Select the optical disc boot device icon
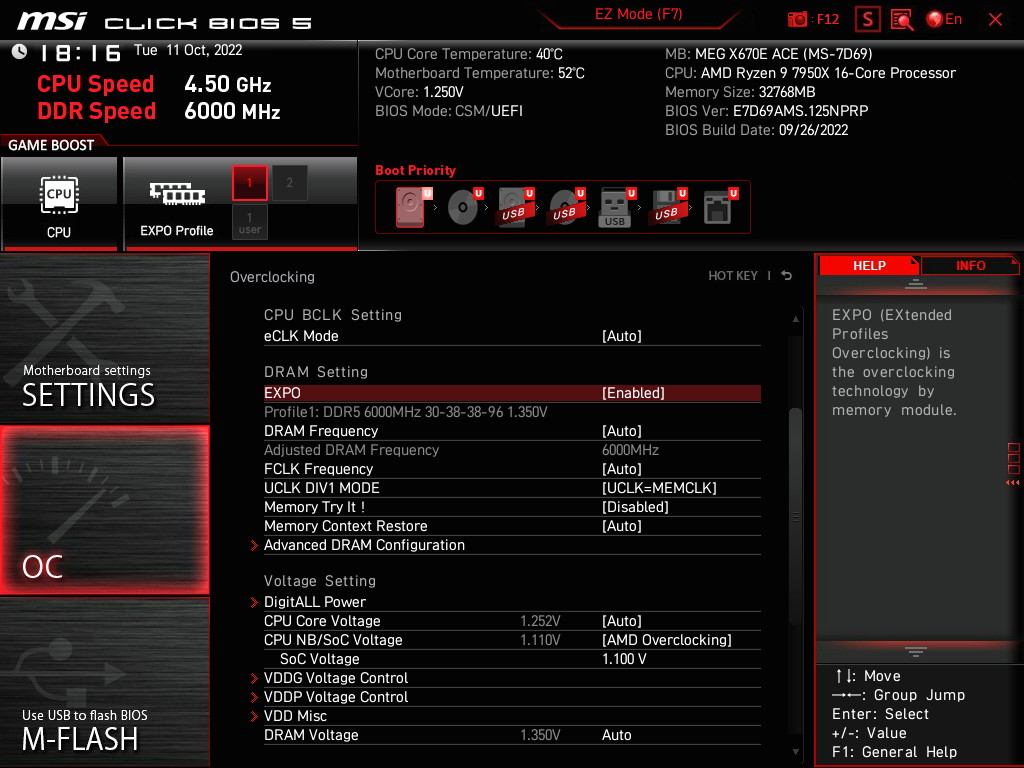The height and width of the screenshot is (768, 1024). (x=465, y=207)
